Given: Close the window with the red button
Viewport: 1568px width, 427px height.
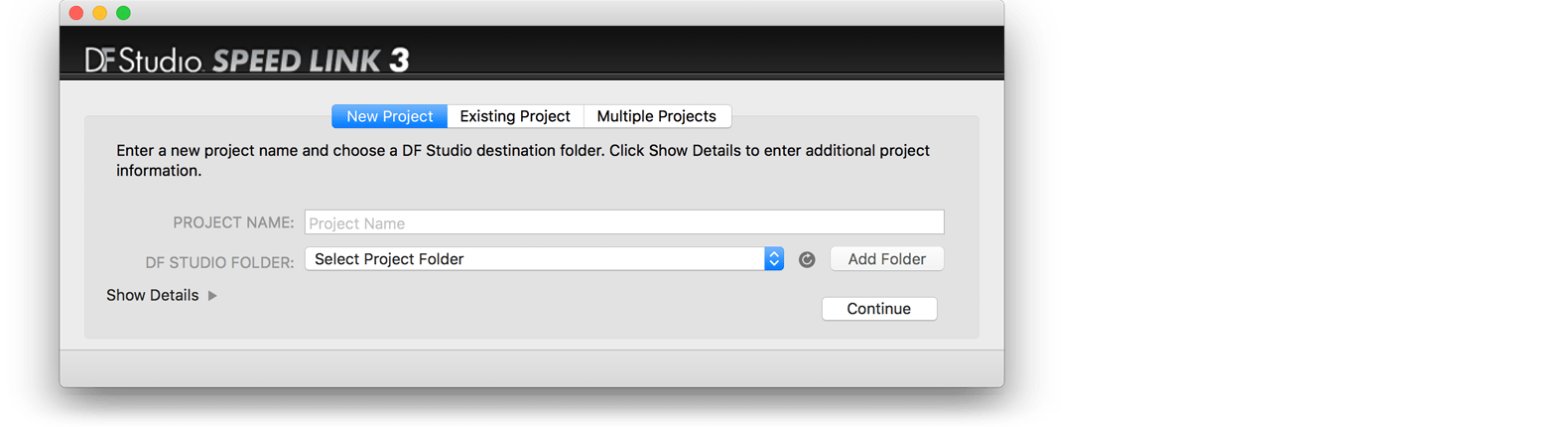Looking at the screenshot, I should [76, 13].
